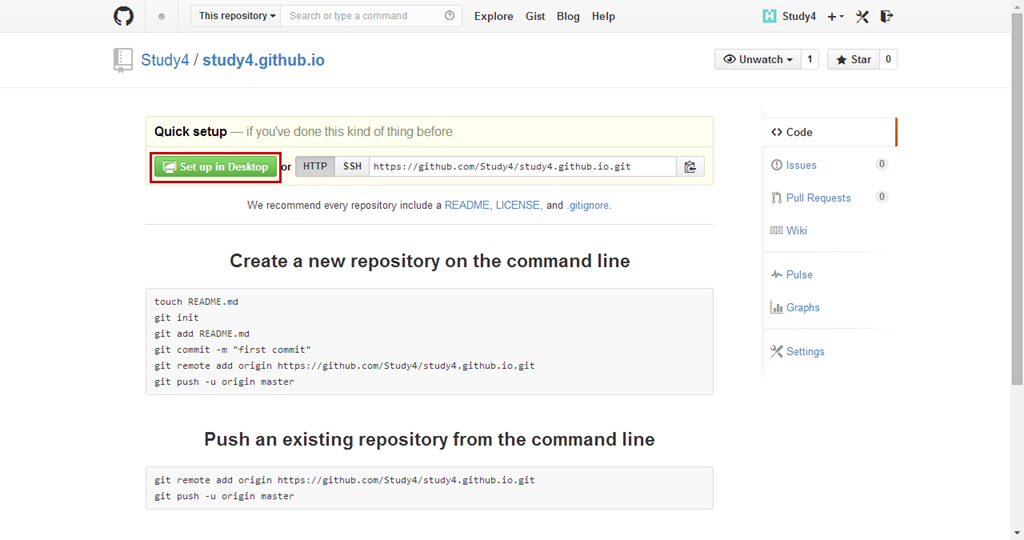This screenshot has height=540, width=1024.
Task: Open the repository Settings sidebar tab
Action: (x=805, y=351)
